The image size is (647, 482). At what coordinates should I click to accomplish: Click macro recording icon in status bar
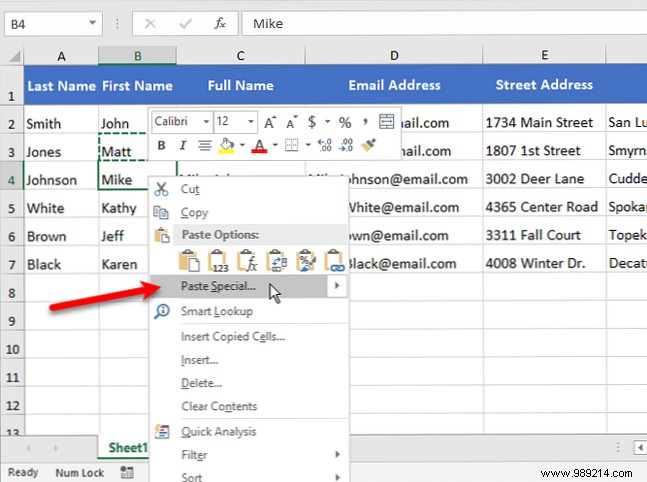click(x=127, y=473)
